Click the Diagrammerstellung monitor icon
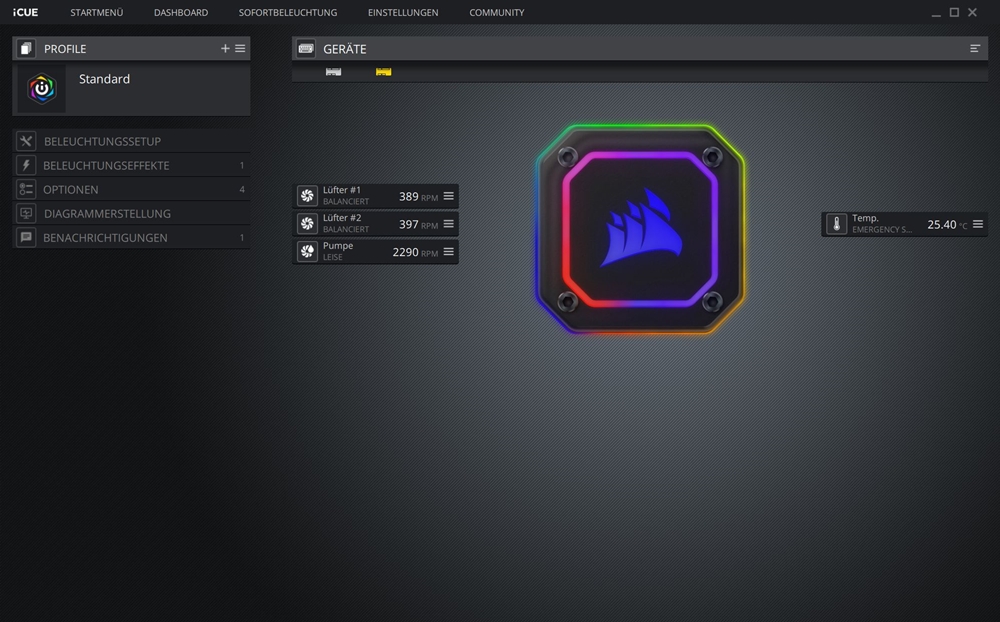The height and width of the screenshot is (622, 1000). [x=26, y=213]
